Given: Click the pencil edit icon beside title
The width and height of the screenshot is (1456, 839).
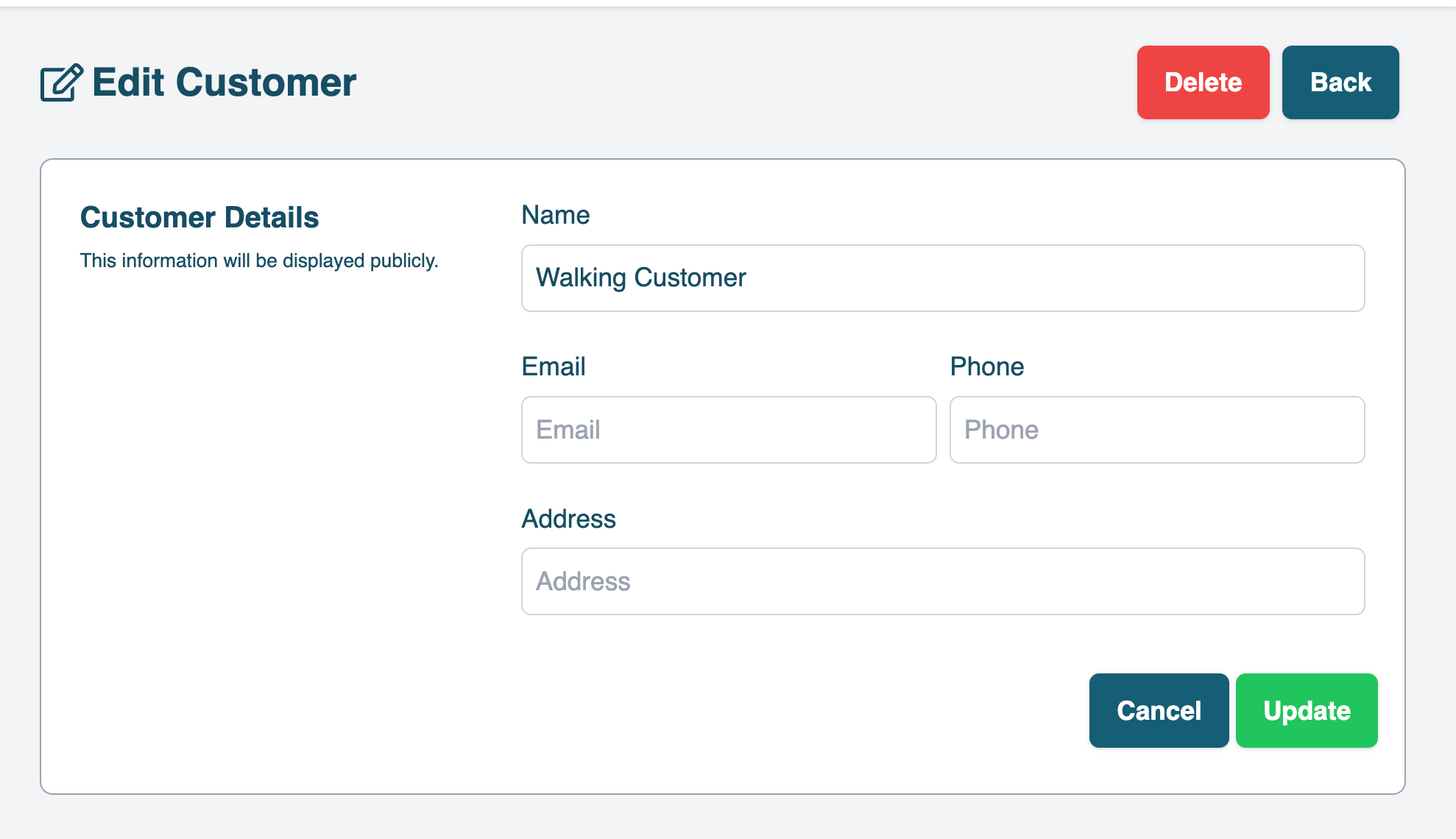Looking at the screenshot, I should [61, 82].
